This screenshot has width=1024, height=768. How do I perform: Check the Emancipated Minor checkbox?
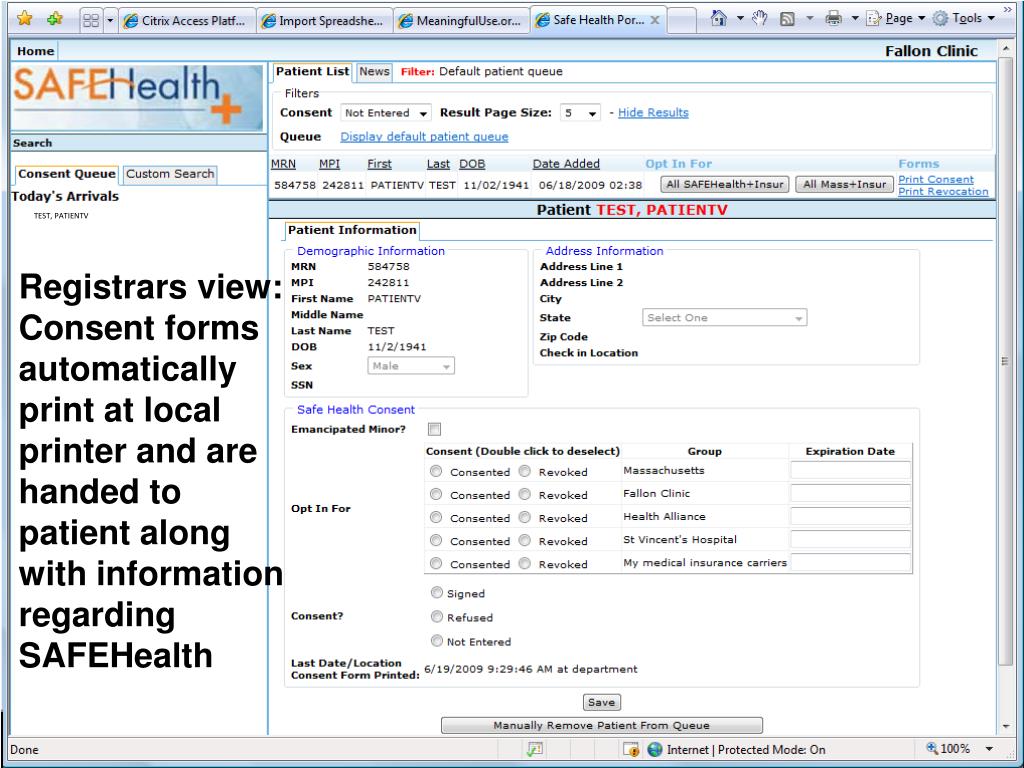(434, 429)
